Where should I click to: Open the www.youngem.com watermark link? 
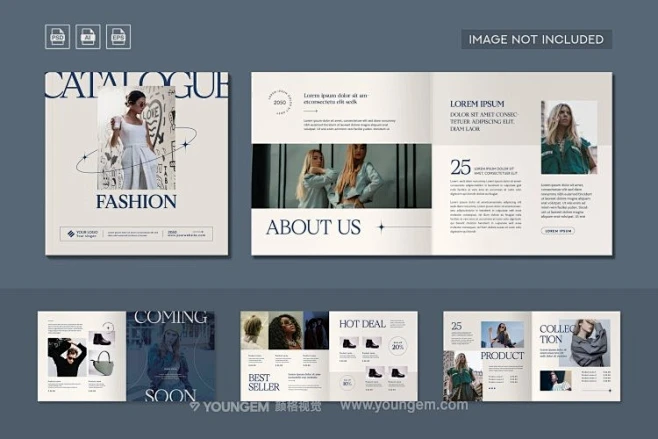403,406
